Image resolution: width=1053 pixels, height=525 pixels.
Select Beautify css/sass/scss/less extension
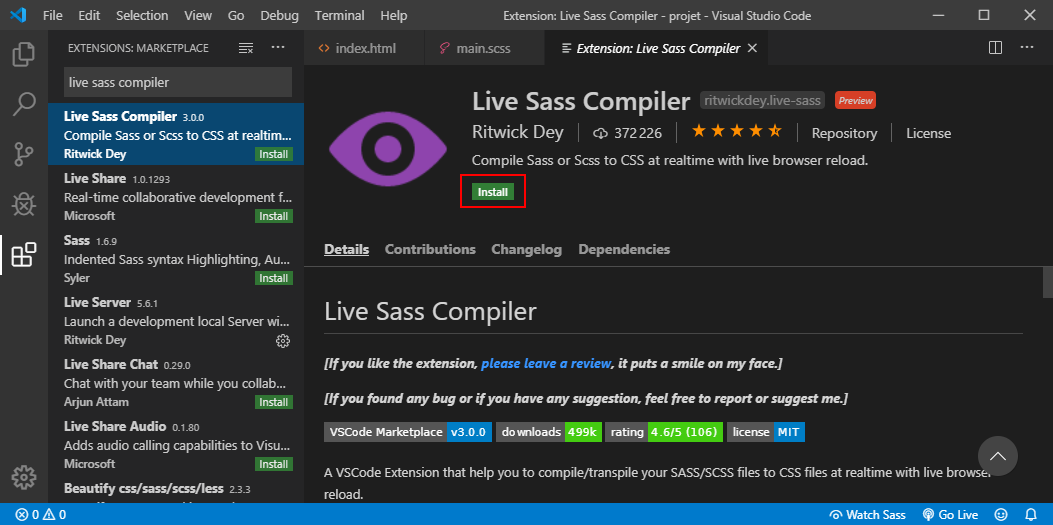coord(176,490)
